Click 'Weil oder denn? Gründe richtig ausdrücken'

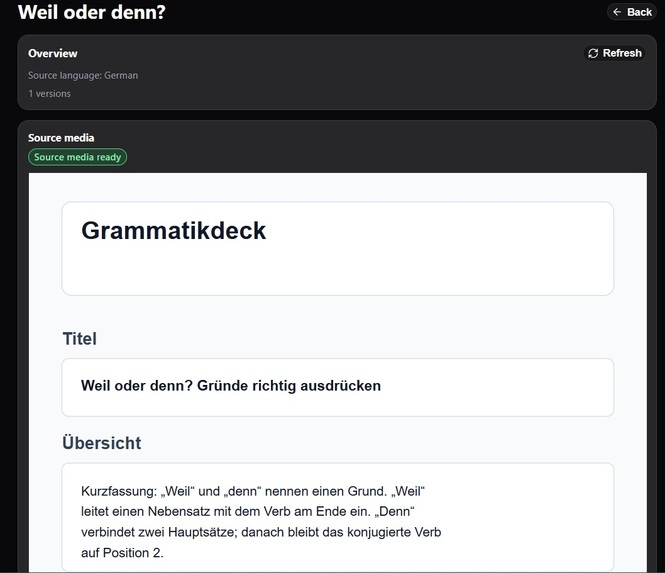pos(231,386)
